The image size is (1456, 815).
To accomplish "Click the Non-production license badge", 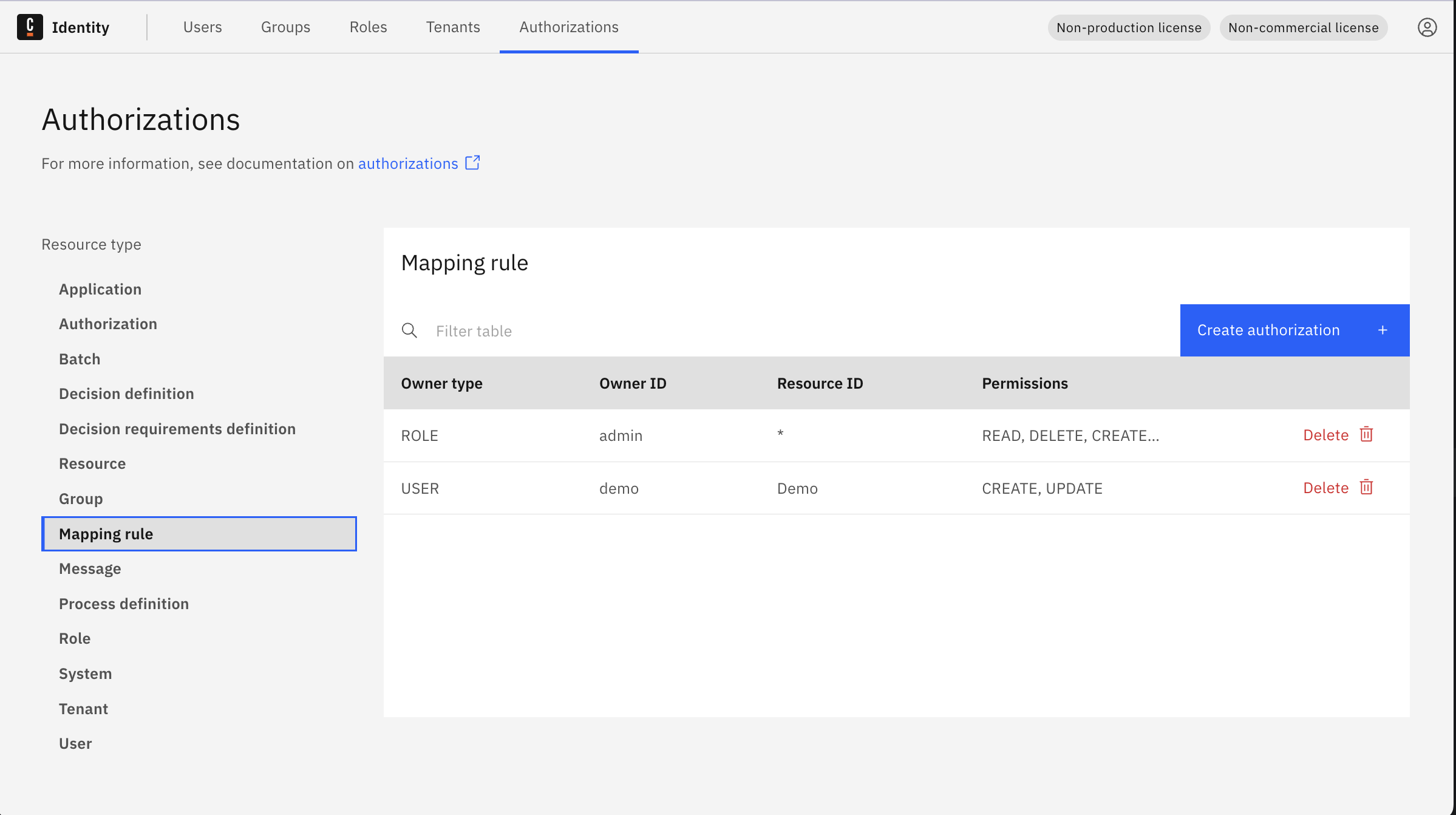I will pos(1128,27).
